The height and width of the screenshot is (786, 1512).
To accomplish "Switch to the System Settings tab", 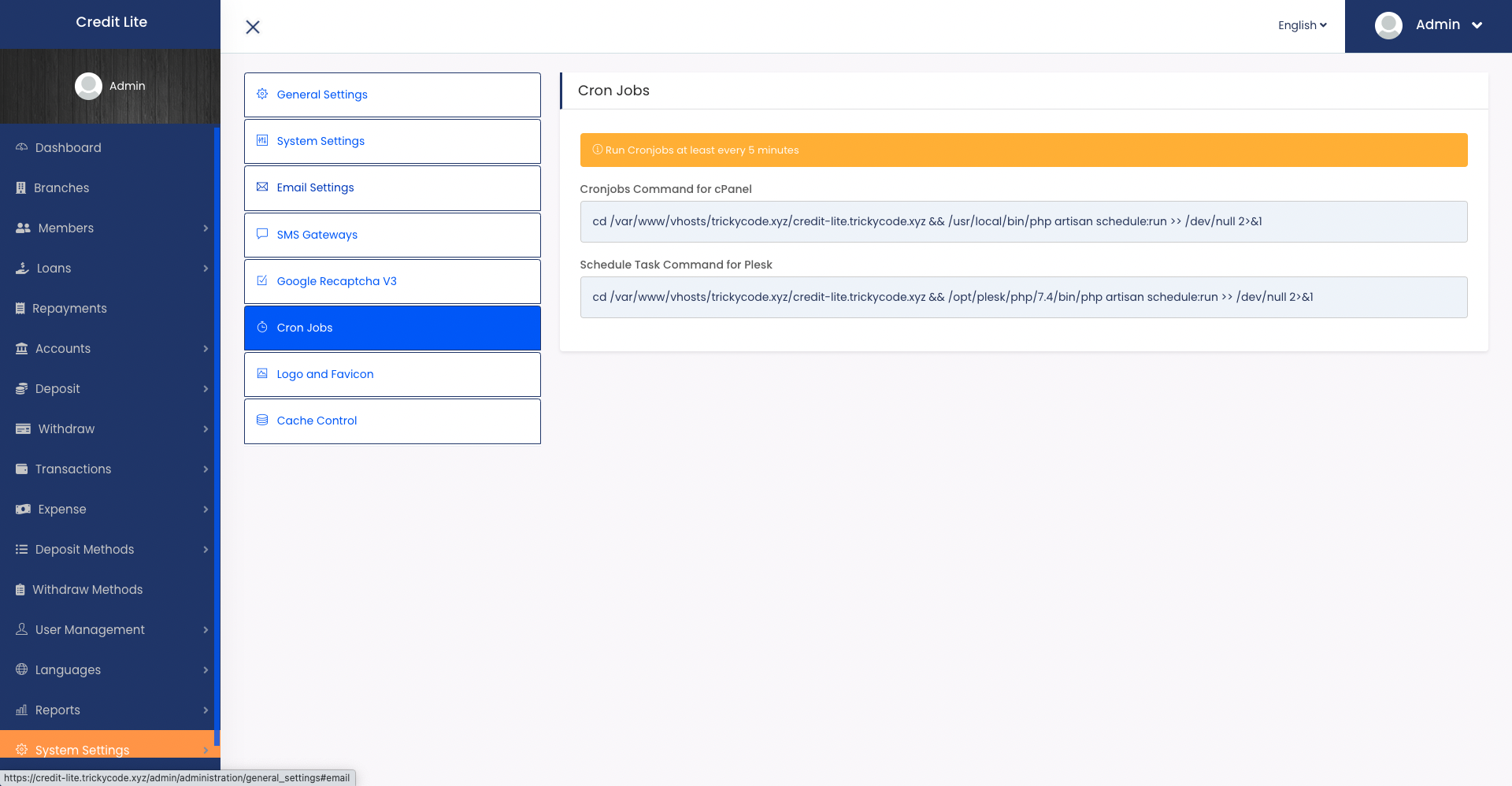I will 392,141.
